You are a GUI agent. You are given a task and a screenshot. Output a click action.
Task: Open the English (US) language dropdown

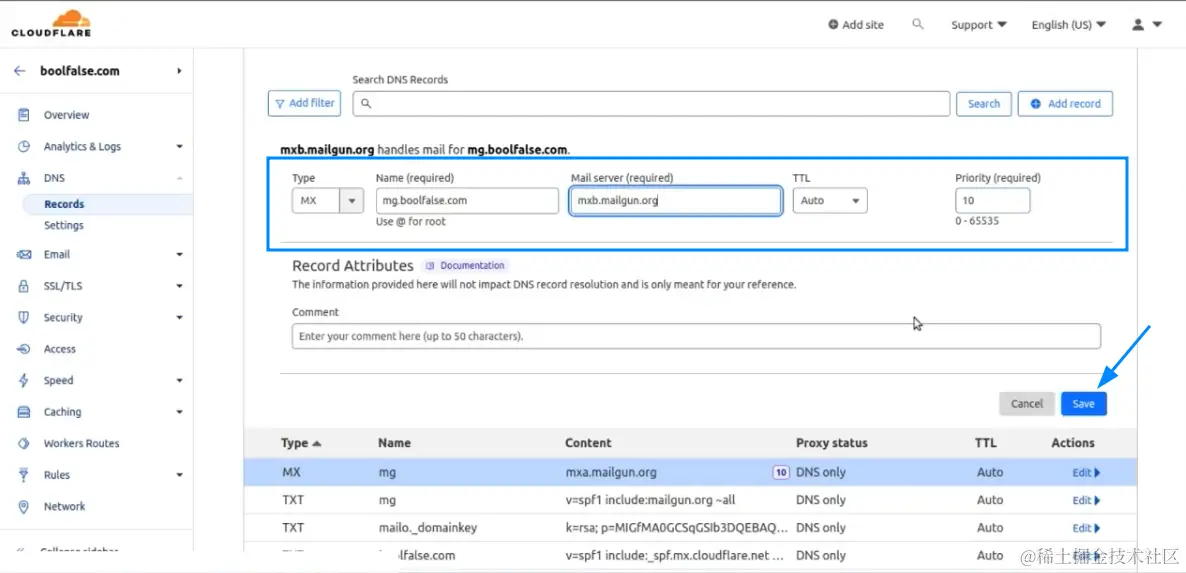(x=1068, y=25)
